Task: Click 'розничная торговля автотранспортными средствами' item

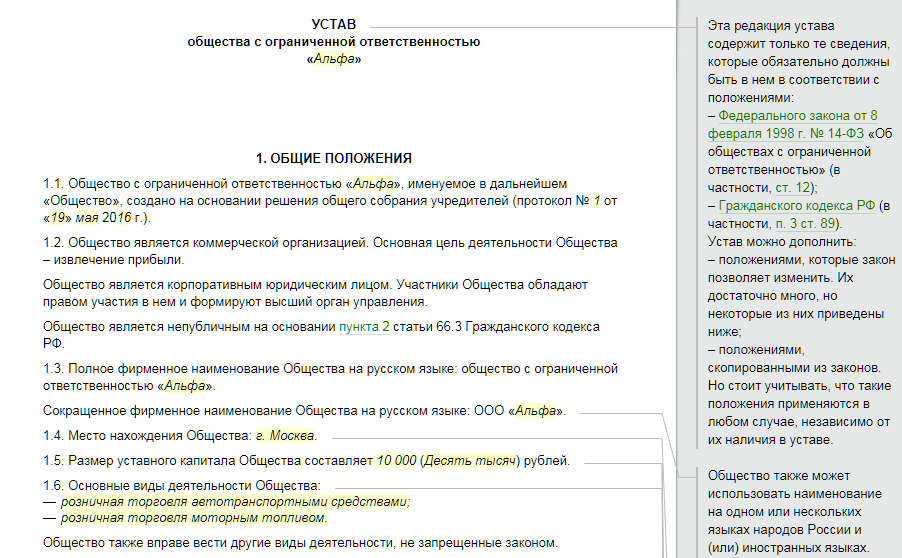Action: [x=235, y=502]
